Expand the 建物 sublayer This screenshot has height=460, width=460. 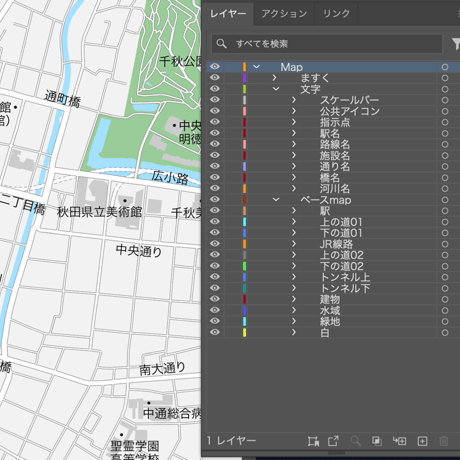(x=294, y=299)
